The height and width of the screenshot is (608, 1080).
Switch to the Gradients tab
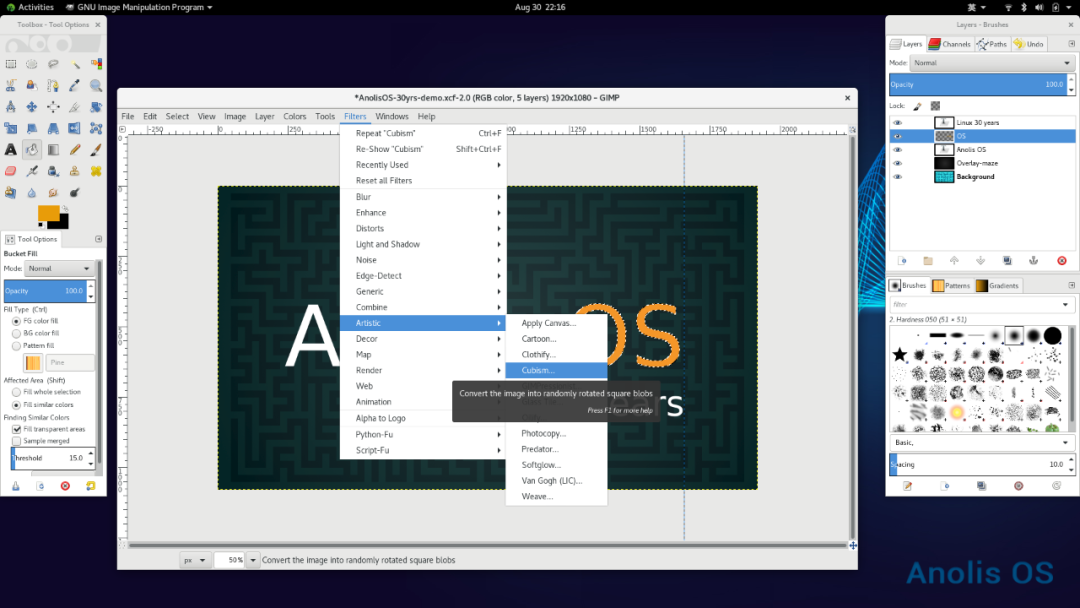pyautogui.click(x=997, y=286)
